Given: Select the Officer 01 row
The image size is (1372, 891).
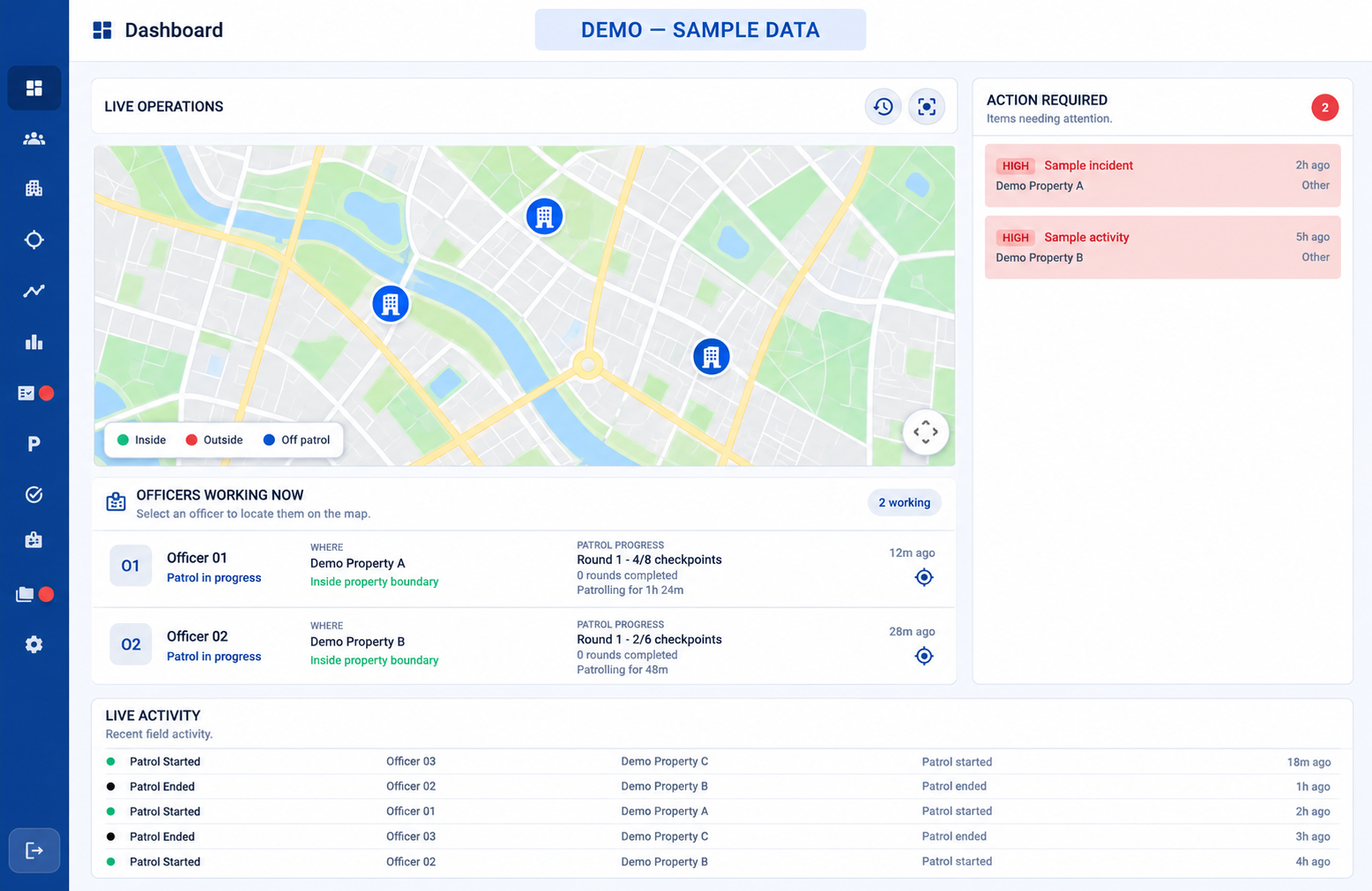Looking at the screenshot, I should [x=524, y=568].
